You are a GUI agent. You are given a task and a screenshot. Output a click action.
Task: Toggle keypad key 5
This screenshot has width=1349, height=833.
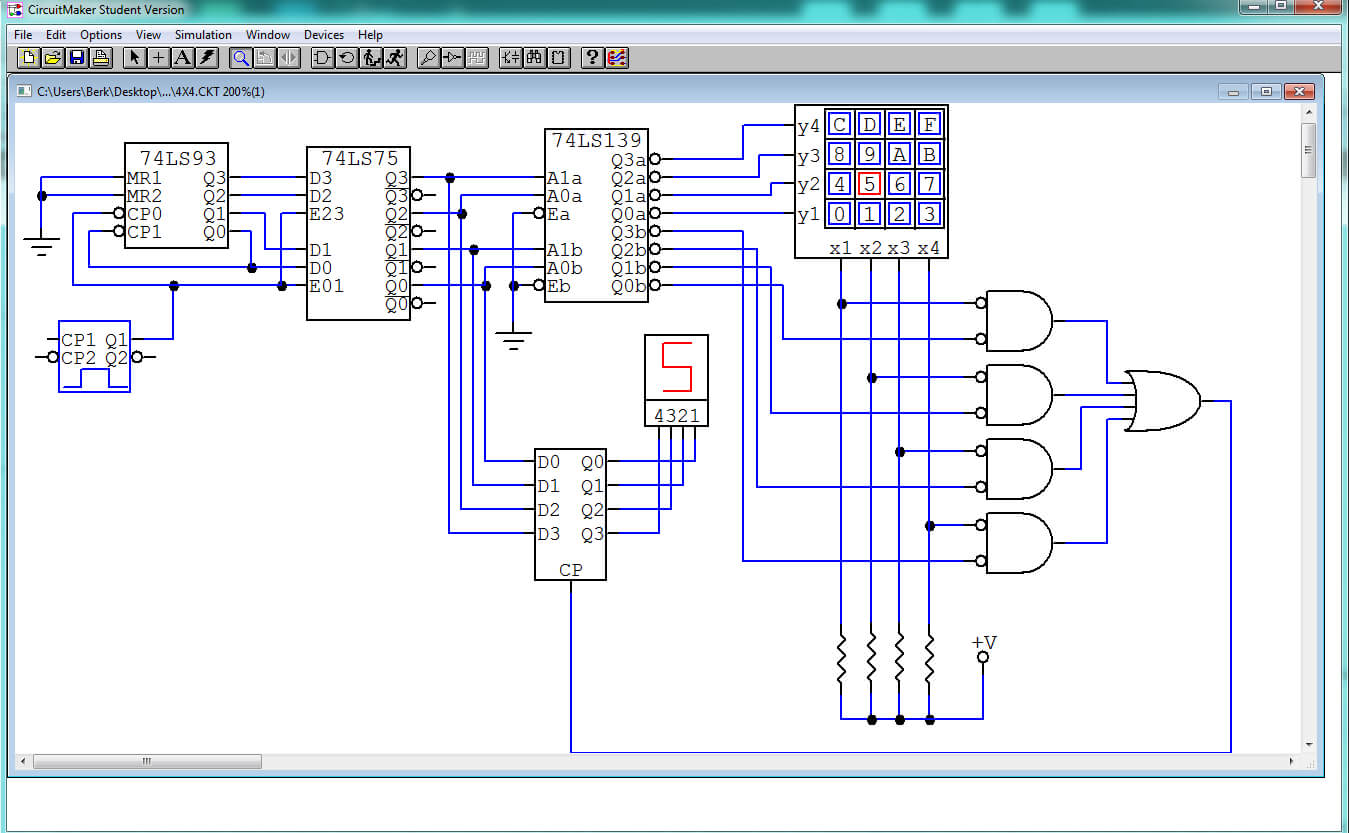[x=870, y=184]
